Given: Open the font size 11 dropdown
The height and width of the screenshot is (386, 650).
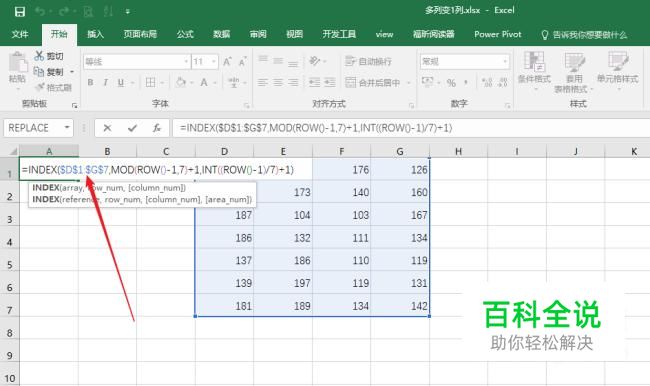Looking at the screenshot, I should pyautogui.click(x=214, y=62).
